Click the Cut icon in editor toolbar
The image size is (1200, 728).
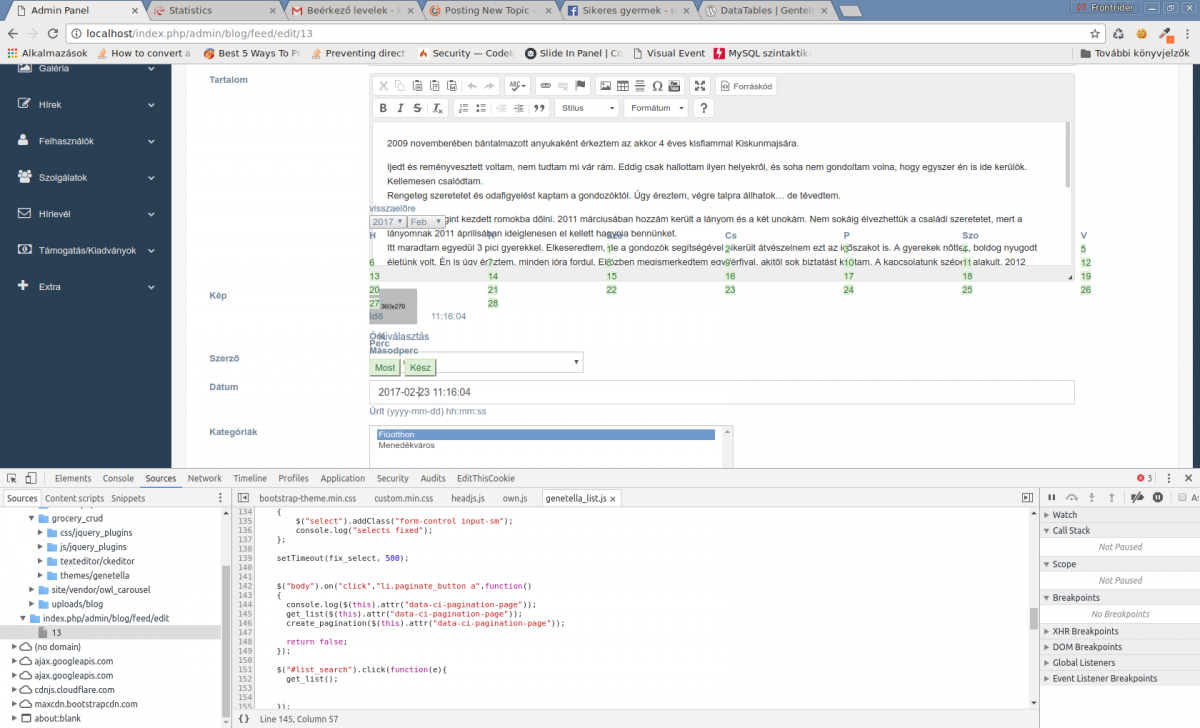(x=383, y=86)
